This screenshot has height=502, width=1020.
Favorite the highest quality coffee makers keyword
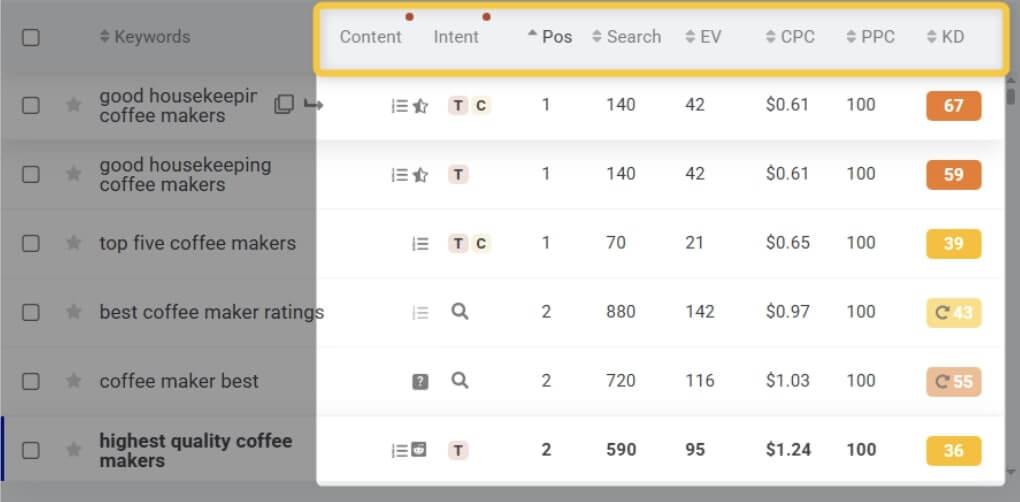click(74, 449)
